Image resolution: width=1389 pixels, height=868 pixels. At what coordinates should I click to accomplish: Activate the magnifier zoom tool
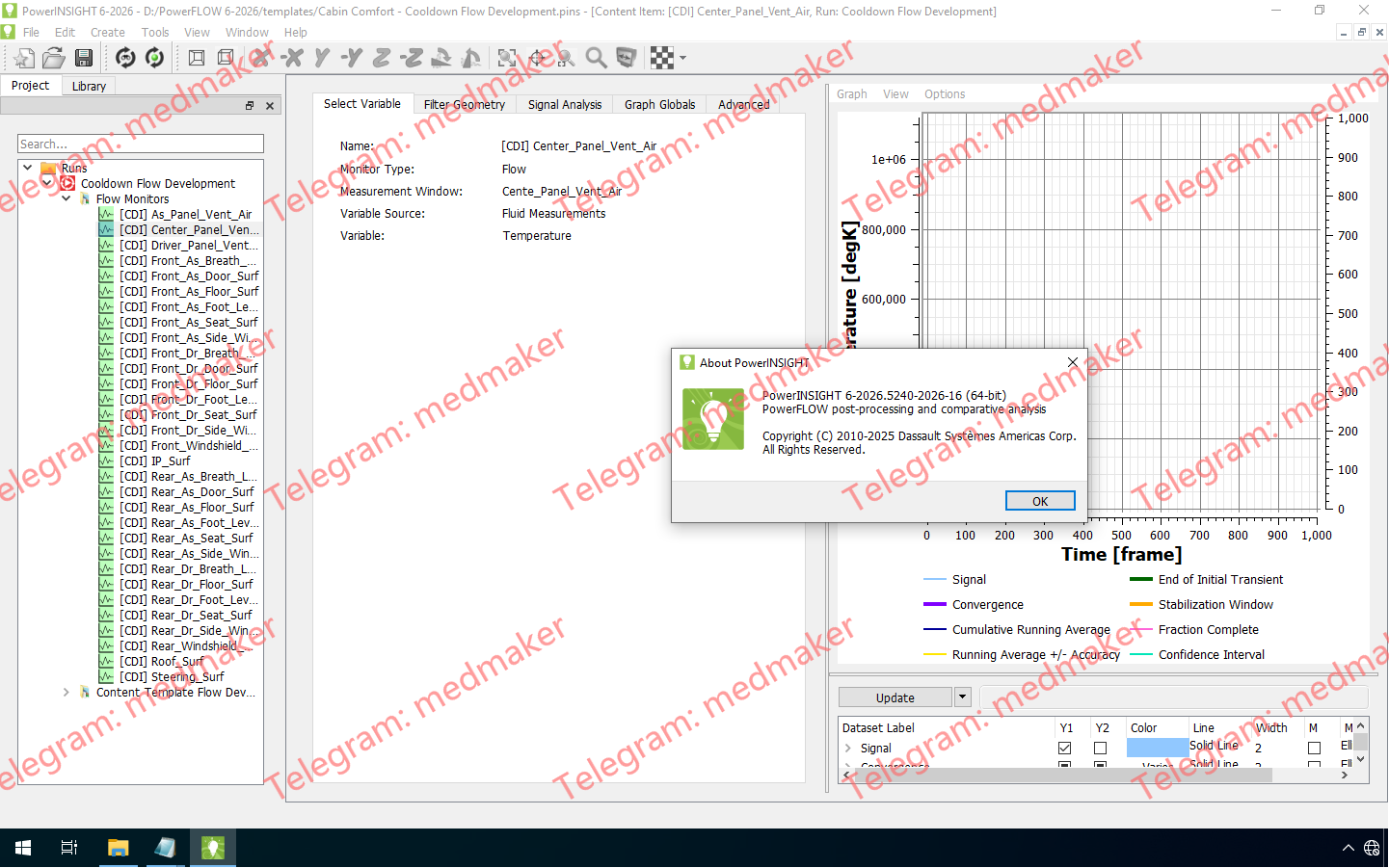pyautogui.click(x=596, y=58)
